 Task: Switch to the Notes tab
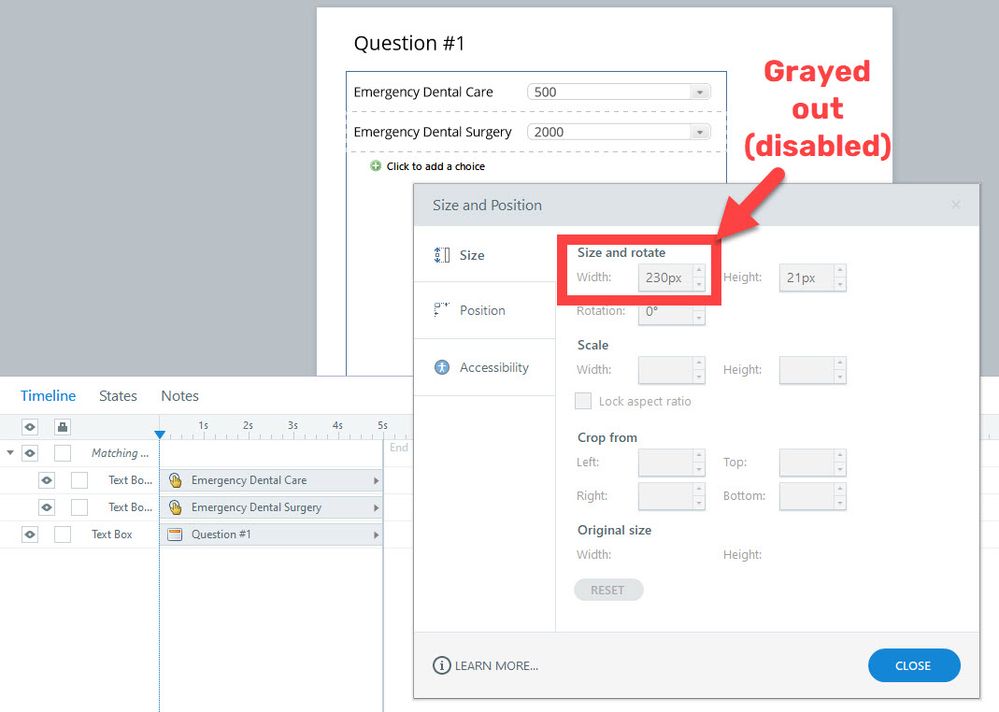point(180,395)
